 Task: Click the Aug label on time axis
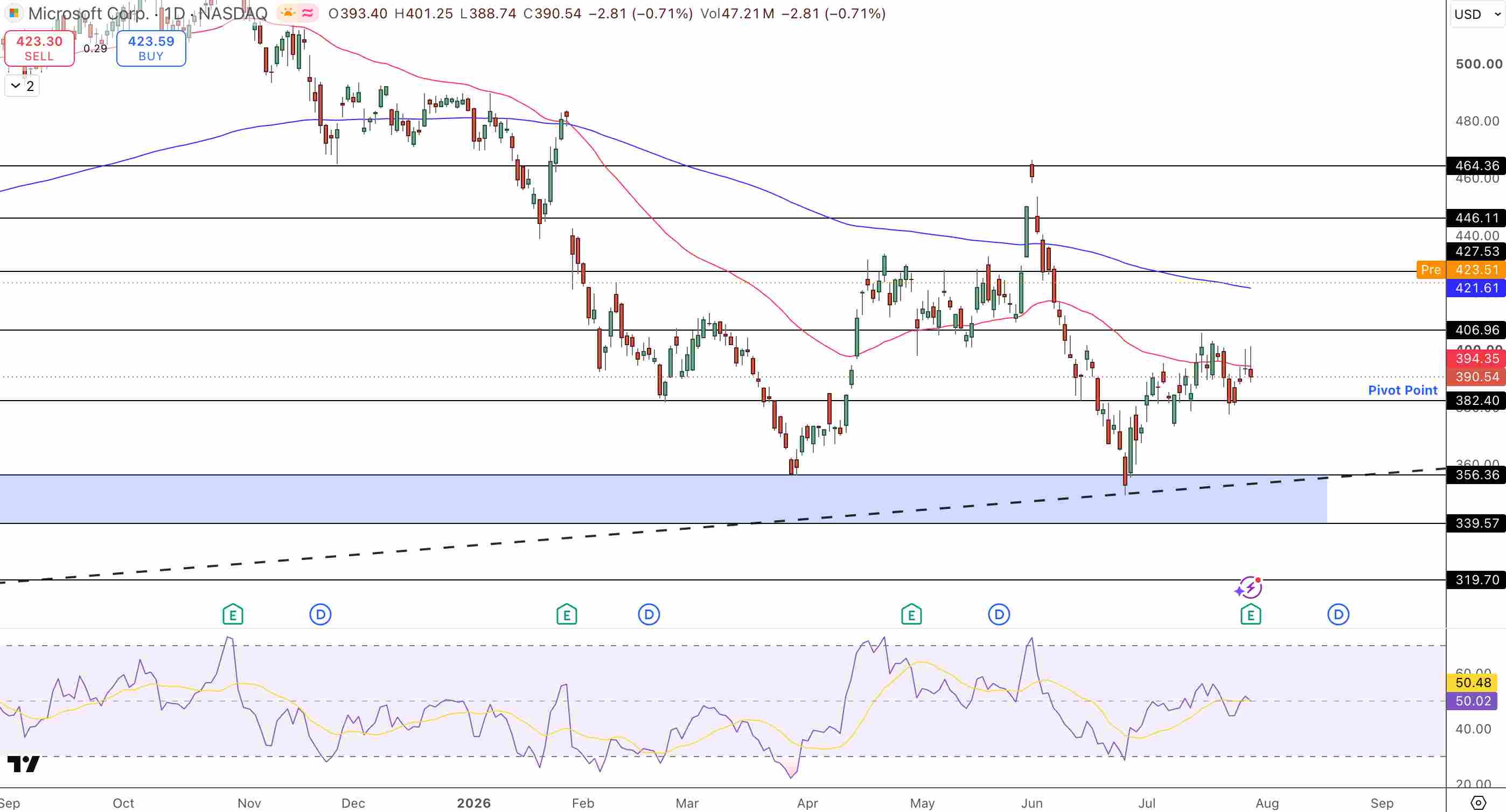[1267, 803]
